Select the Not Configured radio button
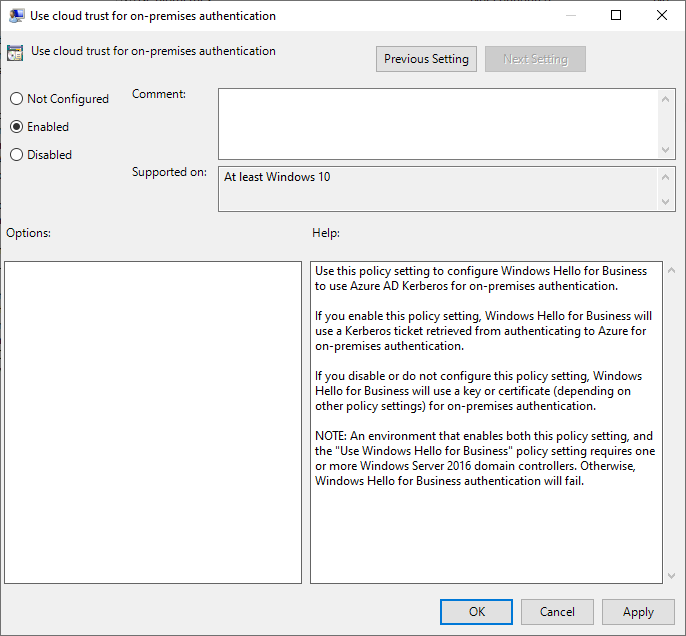This screenshot has height=636, width=686. coord(16,99)
